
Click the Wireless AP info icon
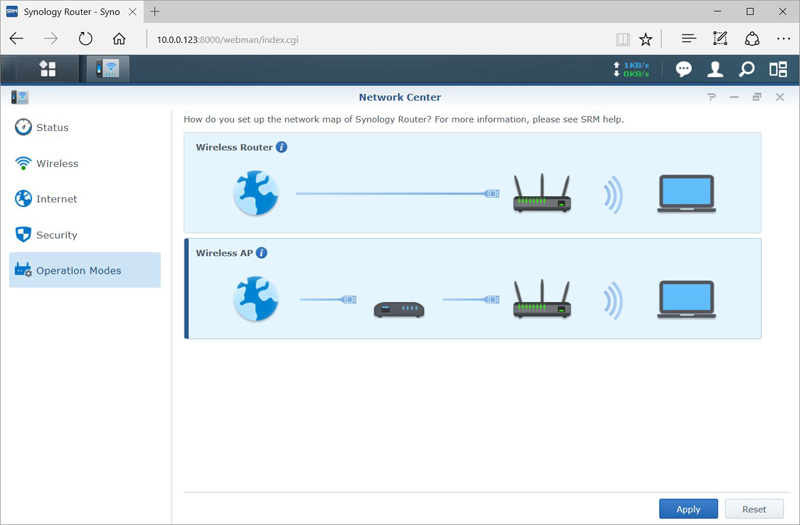[x=262, y=253]
